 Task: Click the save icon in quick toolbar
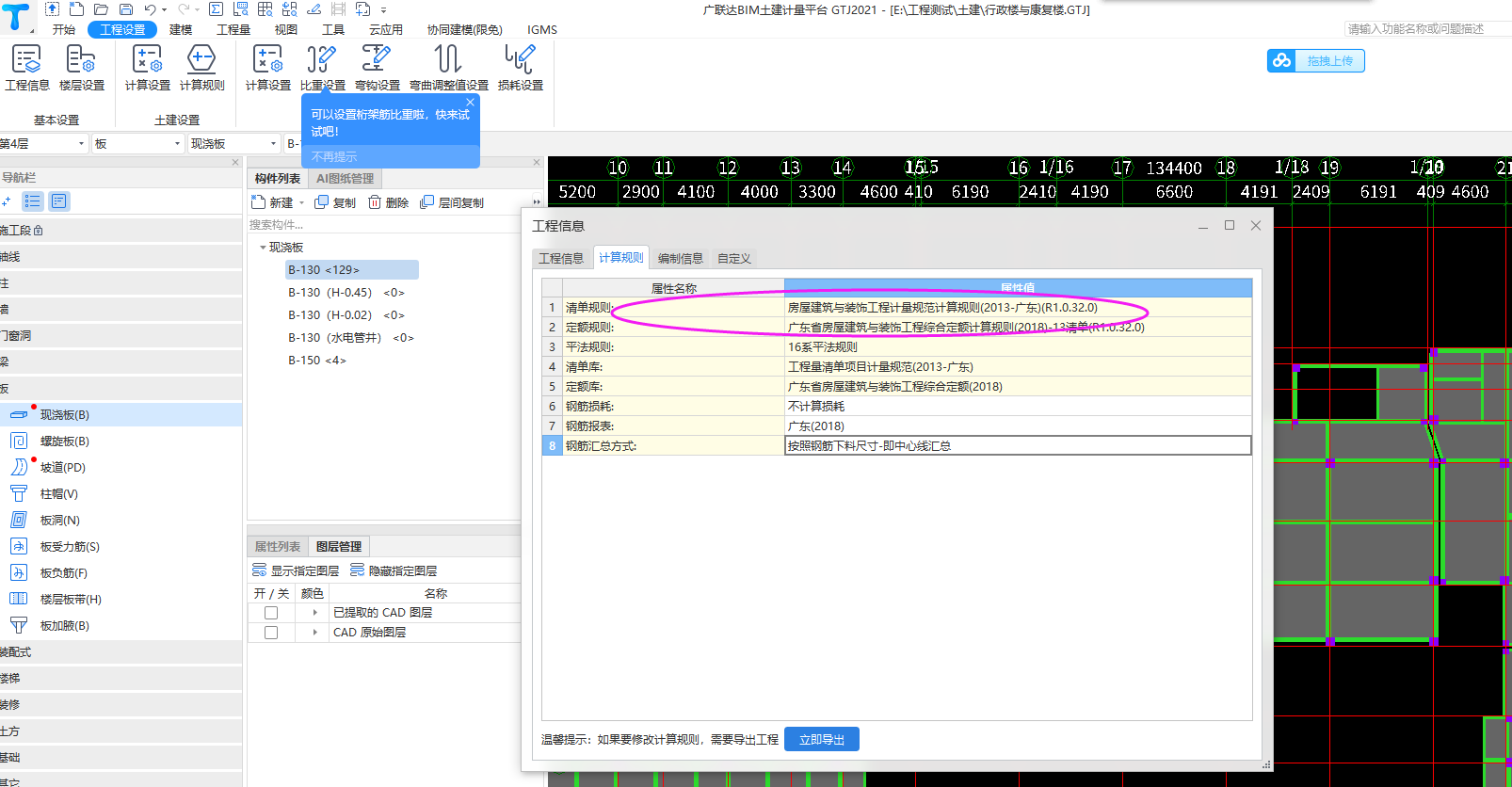(125, 9)
